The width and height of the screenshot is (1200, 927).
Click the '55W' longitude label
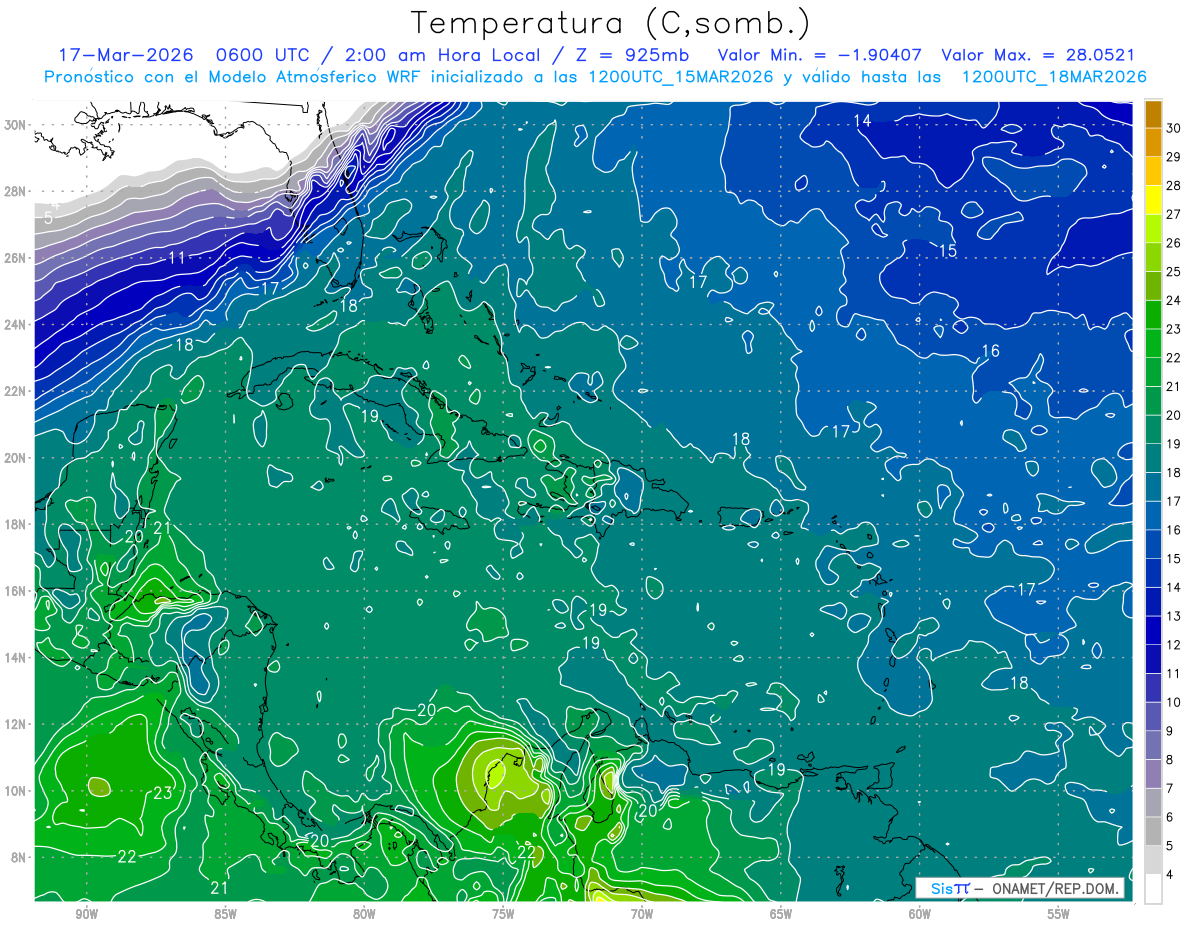click(1059, 914)
